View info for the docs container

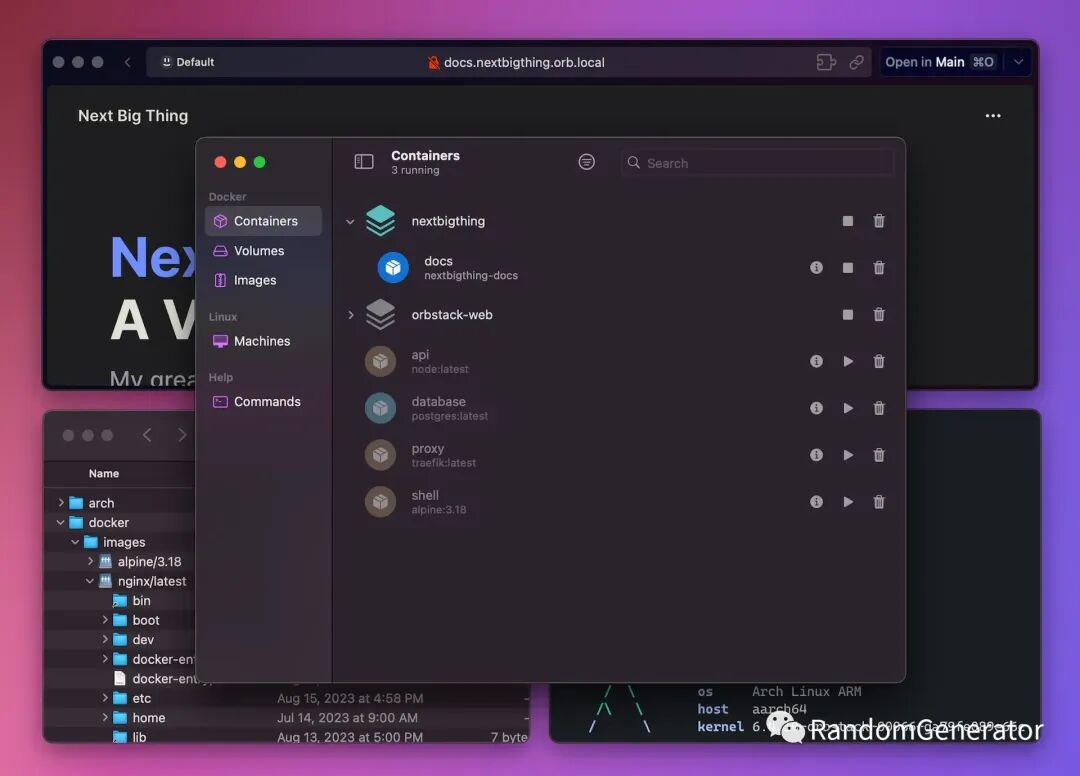tap(815, 267)
